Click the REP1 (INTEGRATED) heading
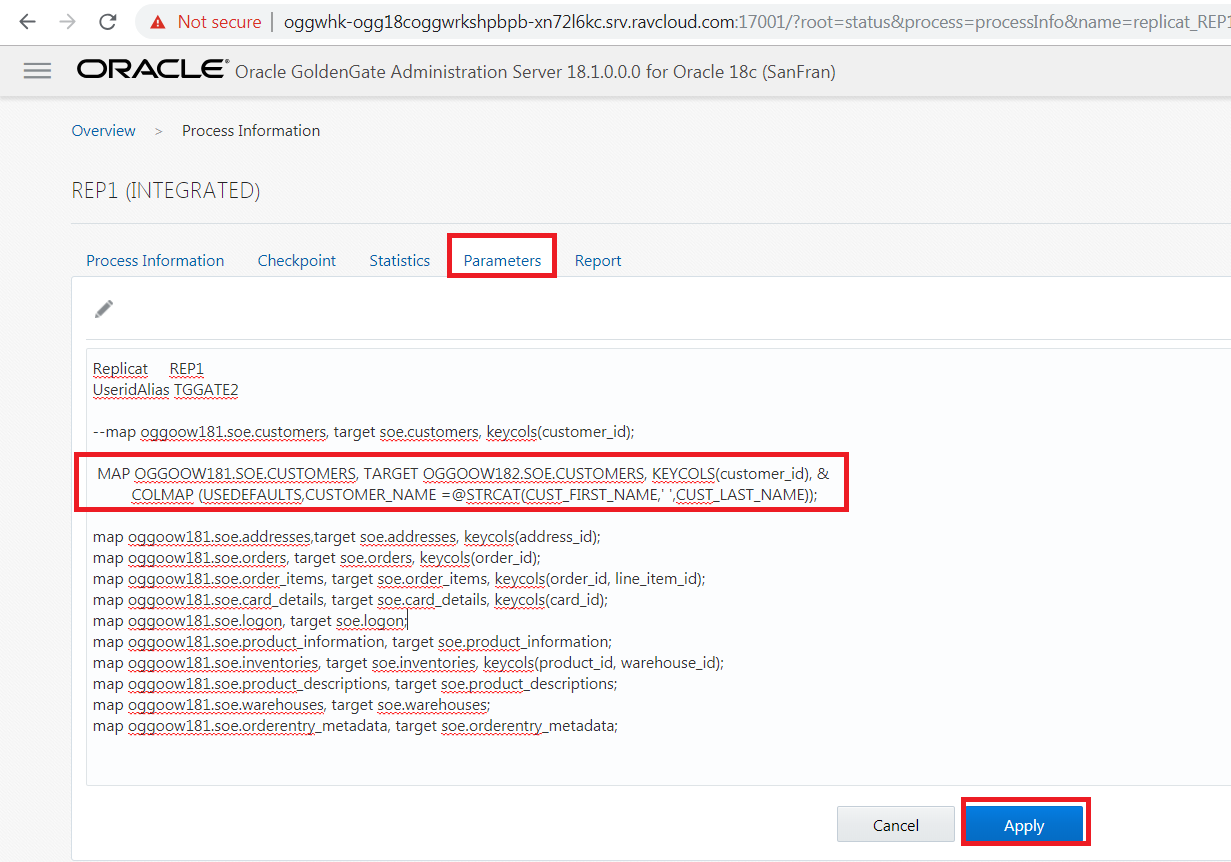1231x862 pixels. coord(166,190)
